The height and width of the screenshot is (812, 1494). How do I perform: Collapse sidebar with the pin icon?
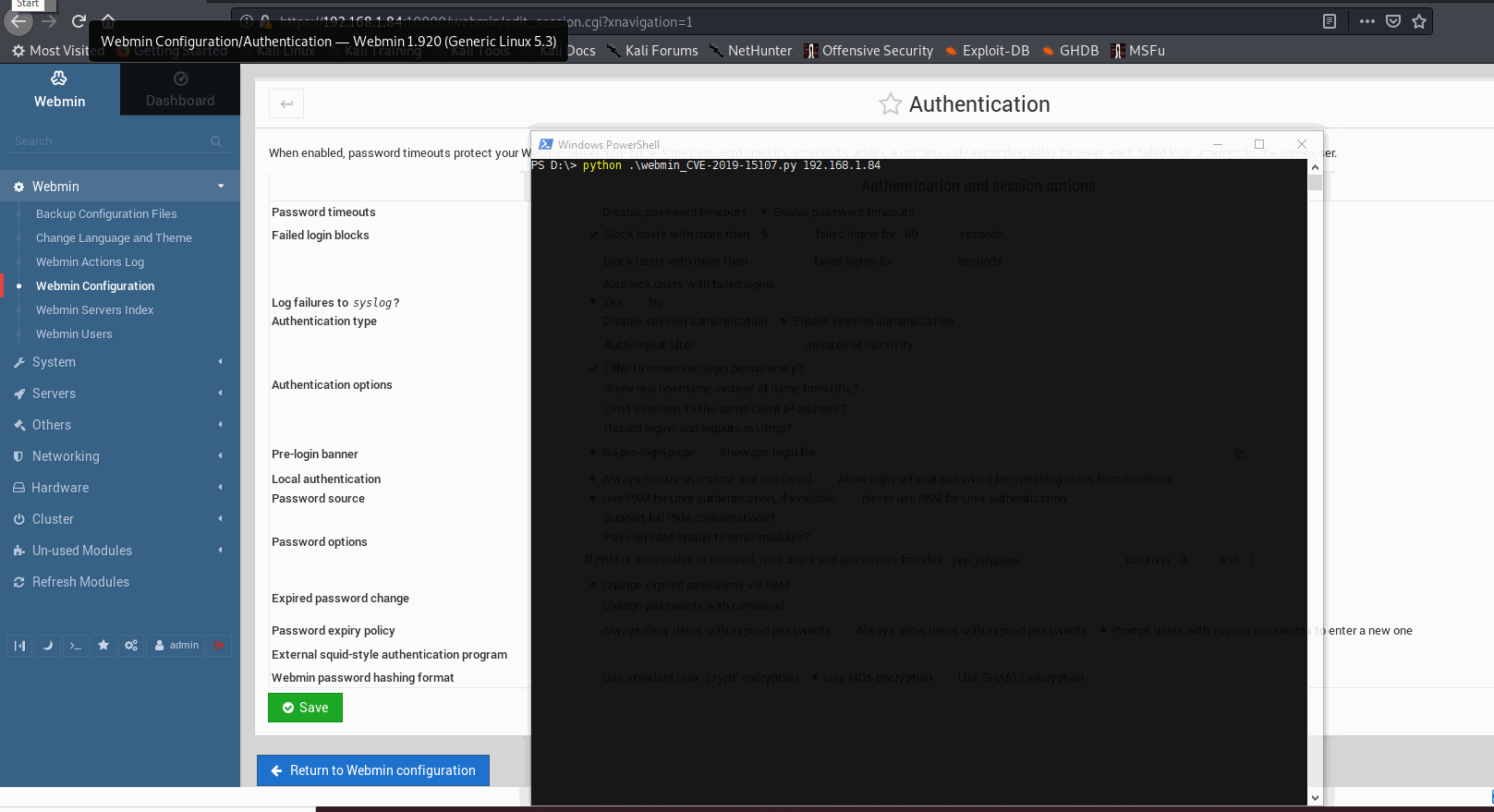[x=19, y=645]
